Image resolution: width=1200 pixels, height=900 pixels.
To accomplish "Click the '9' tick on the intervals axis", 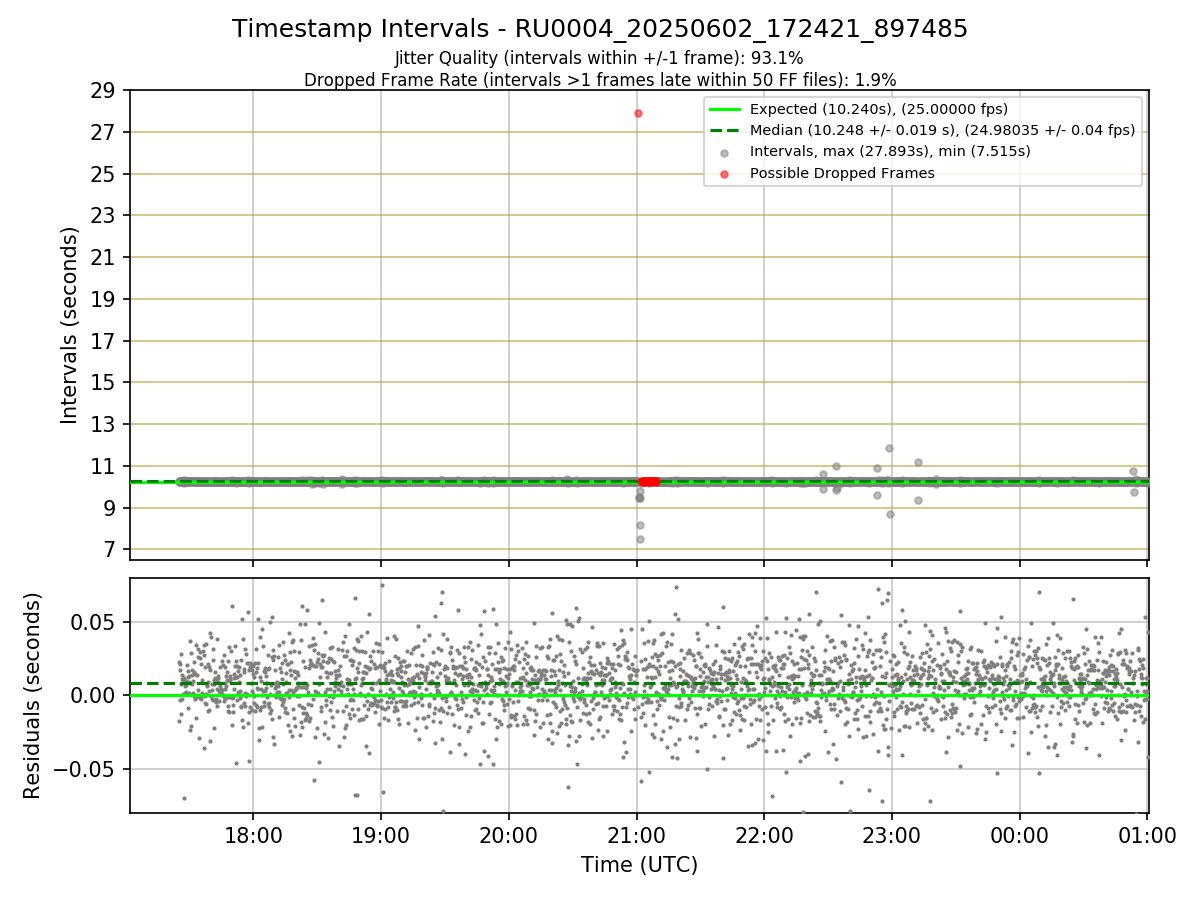I will [109, 509].
